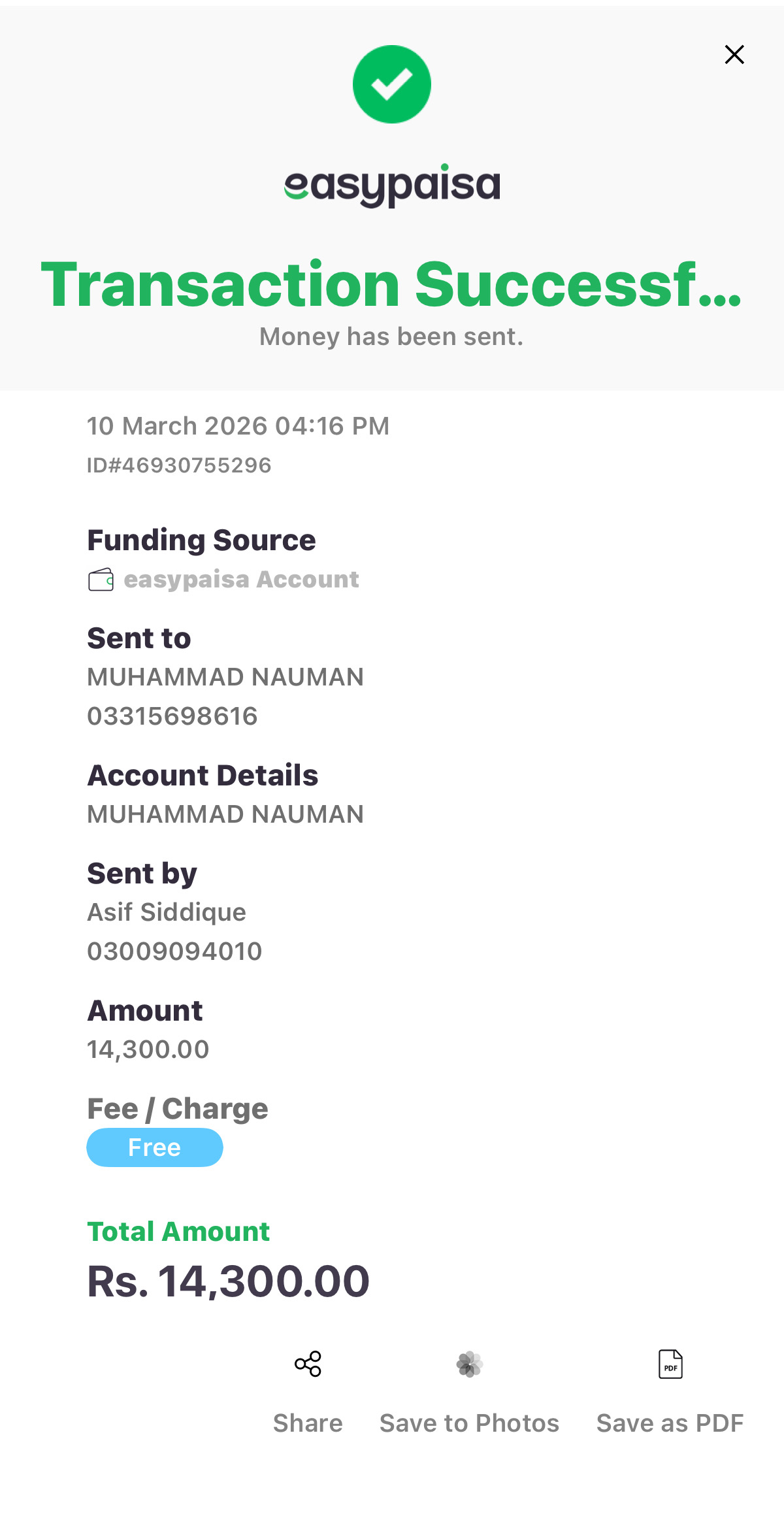Click the wallet icon under Funding Source
This screenshot has height=1516, width=784.
pos(101,580)
